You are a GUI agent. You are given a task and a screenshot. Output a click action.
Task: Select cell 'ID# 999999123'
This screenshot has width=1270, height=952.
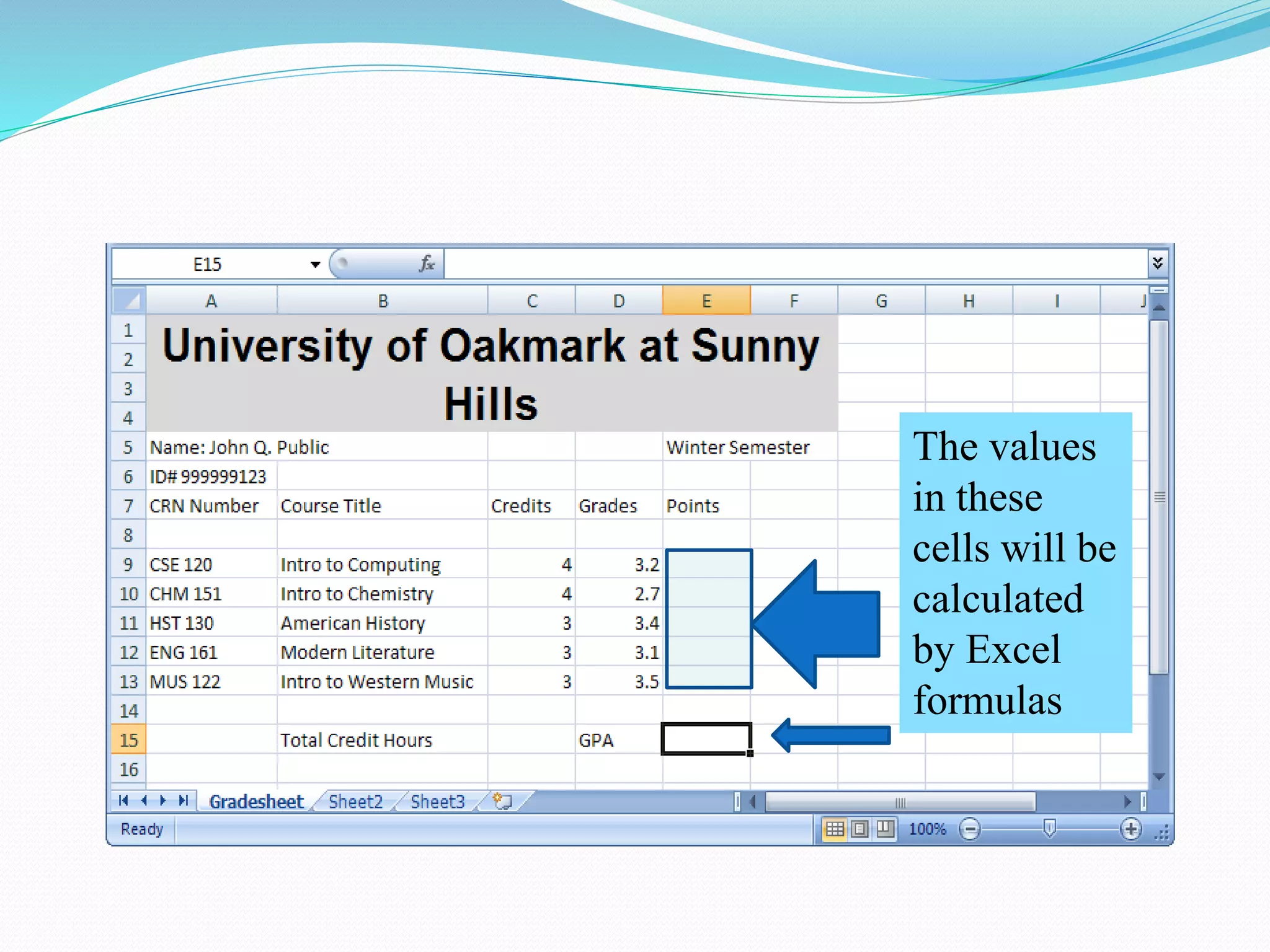[211, 476]
